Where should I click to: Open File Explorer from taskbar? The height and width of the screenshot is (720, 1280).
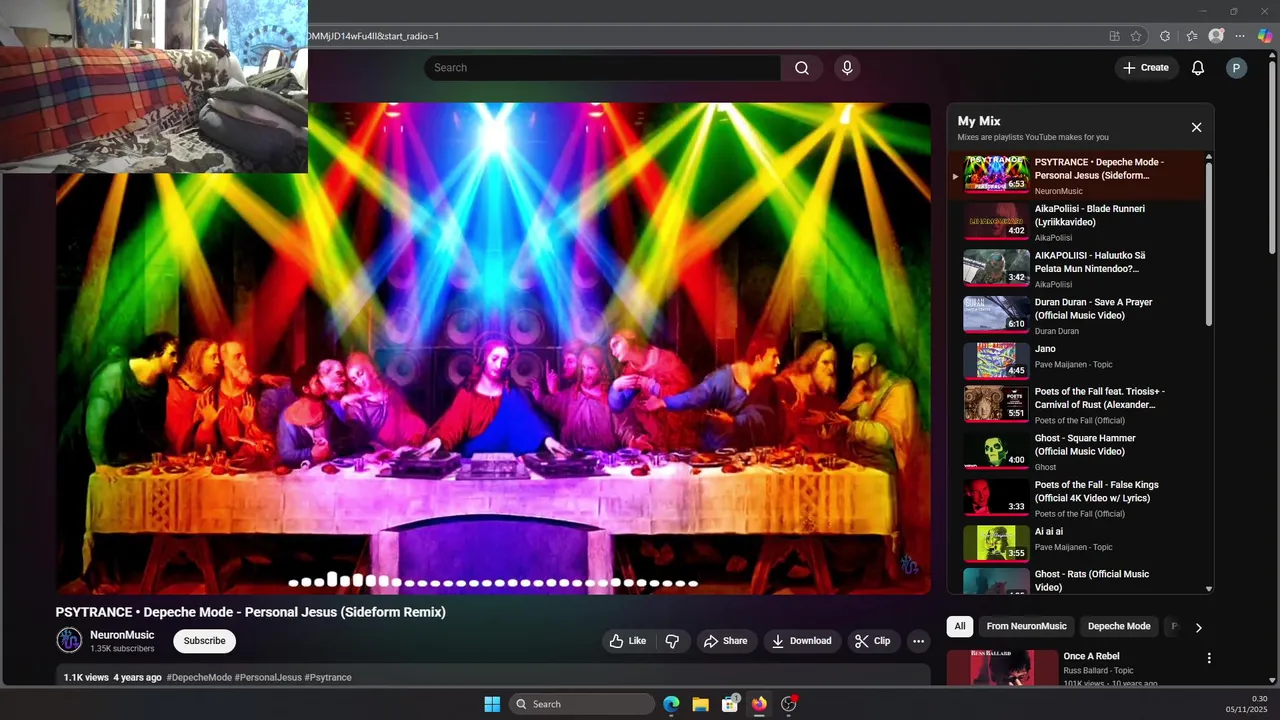pos(700,704)
